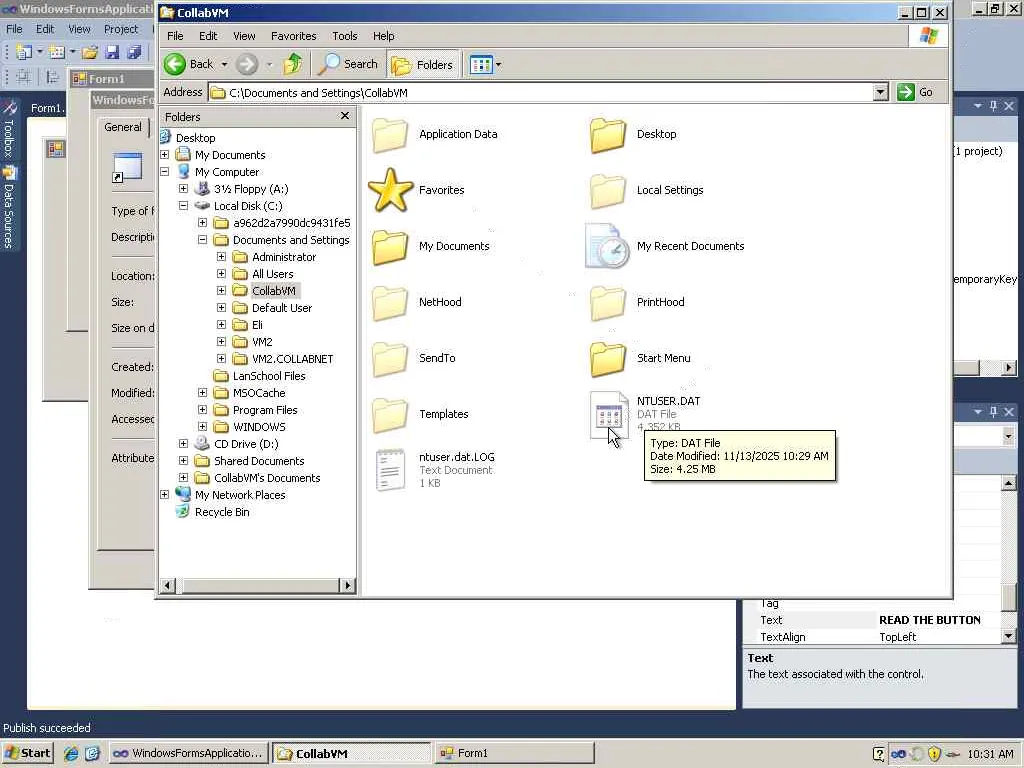Collapse Documents and Settings node

click(x=202, y=240)
